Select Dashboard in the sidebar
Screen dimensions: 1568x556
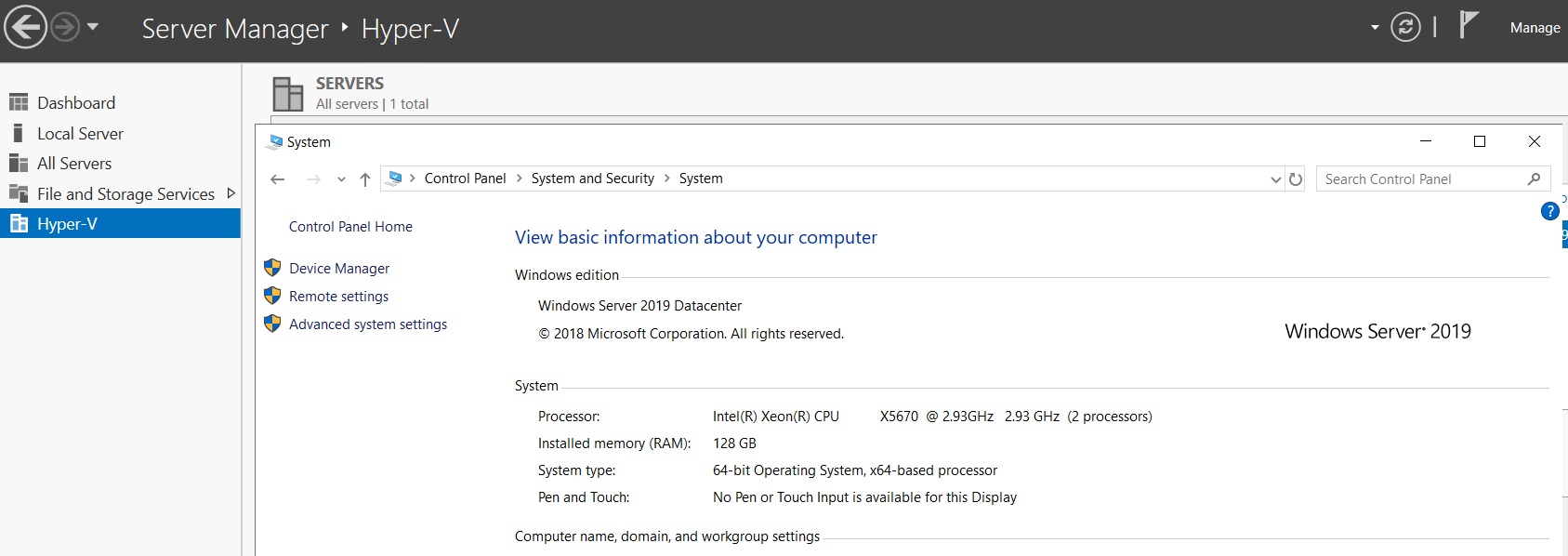(76, 103)
